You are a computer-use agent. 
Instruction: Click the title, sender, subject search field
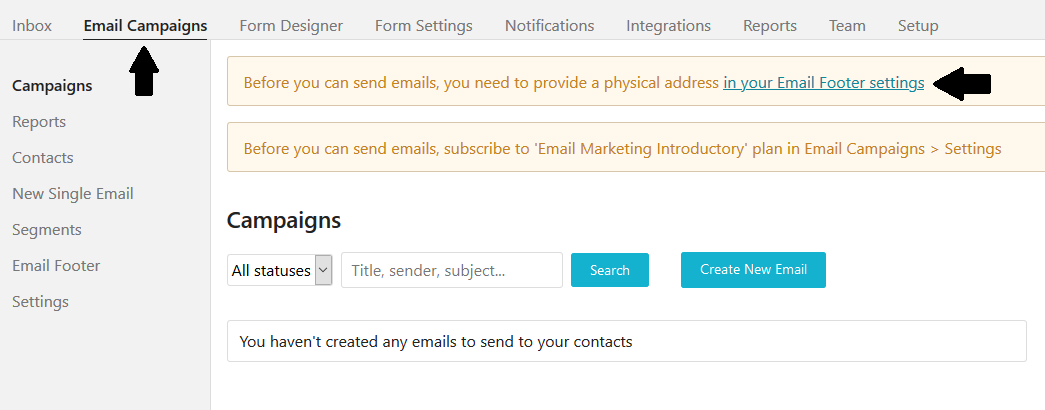[451, 270]
